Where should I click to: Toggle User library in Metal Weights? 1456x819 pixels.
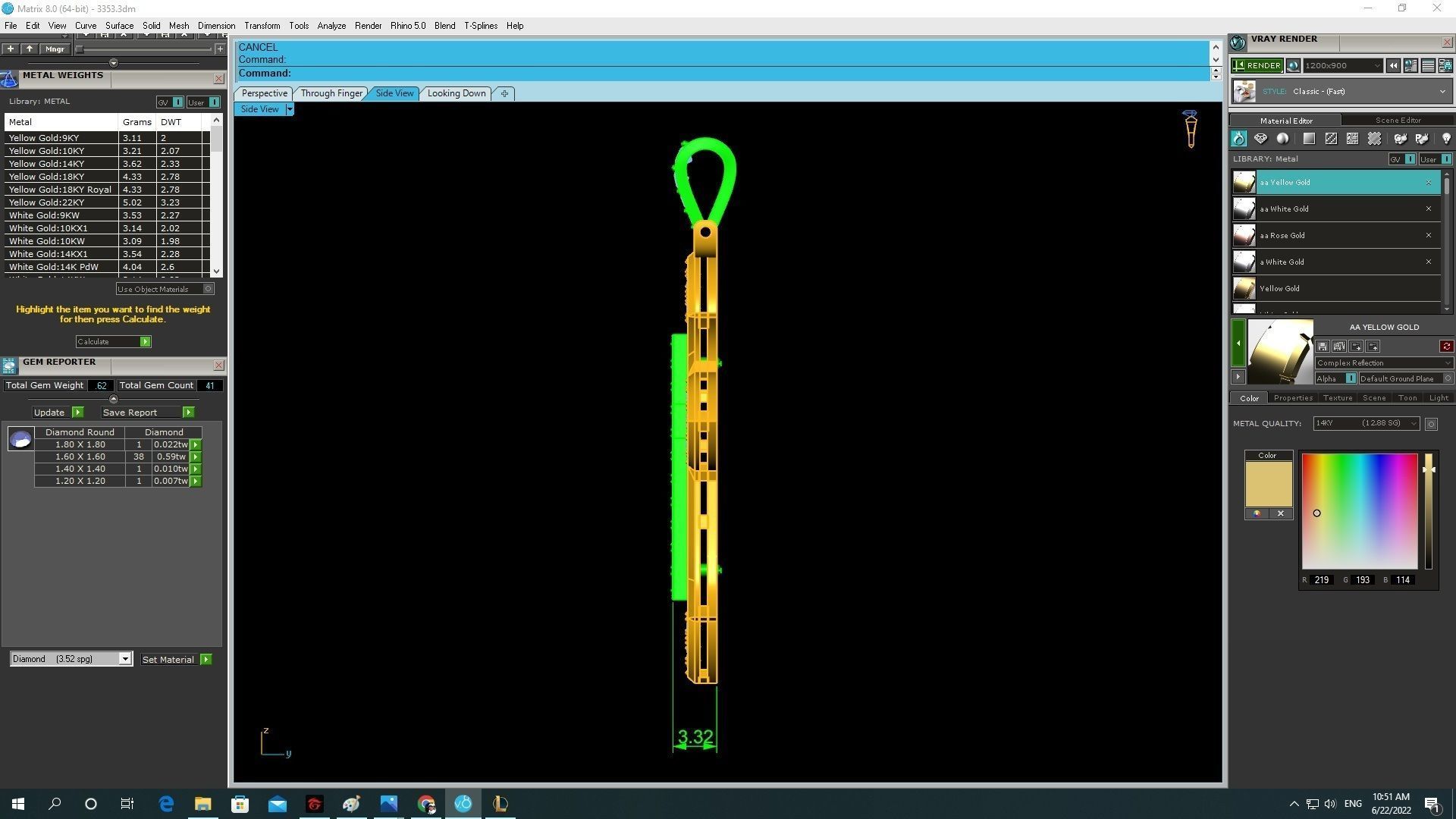click(203, 102)
